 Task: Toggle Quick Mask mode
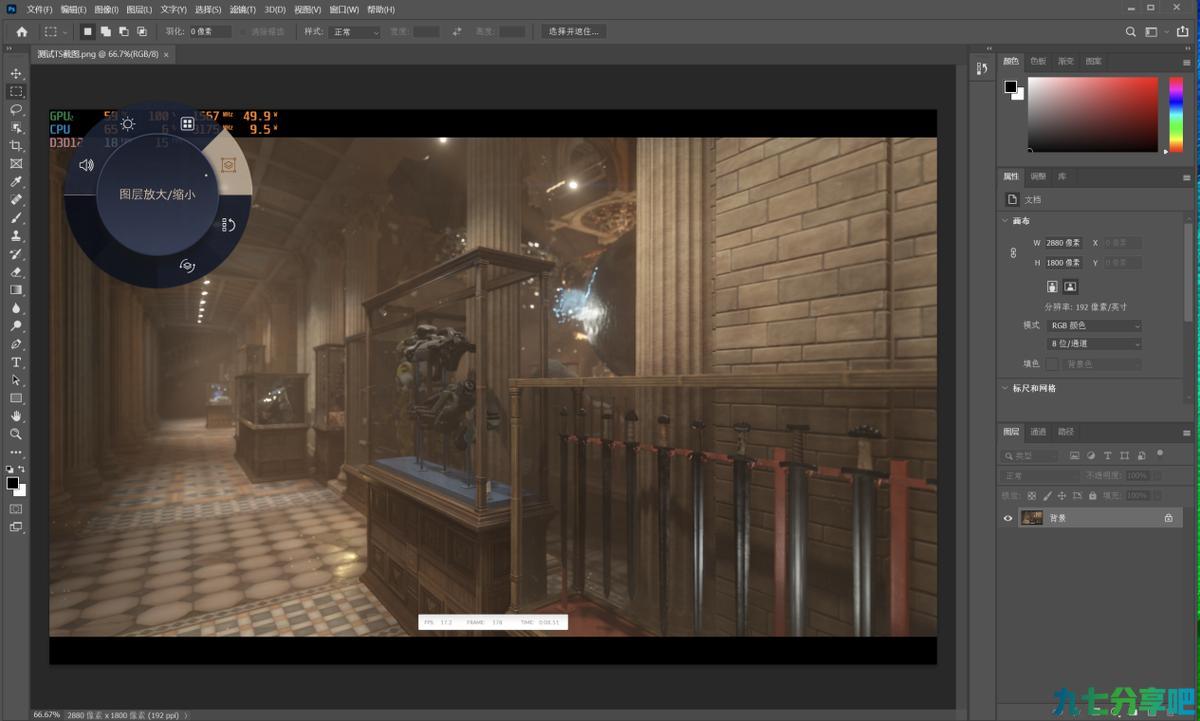tap(16, 509)
